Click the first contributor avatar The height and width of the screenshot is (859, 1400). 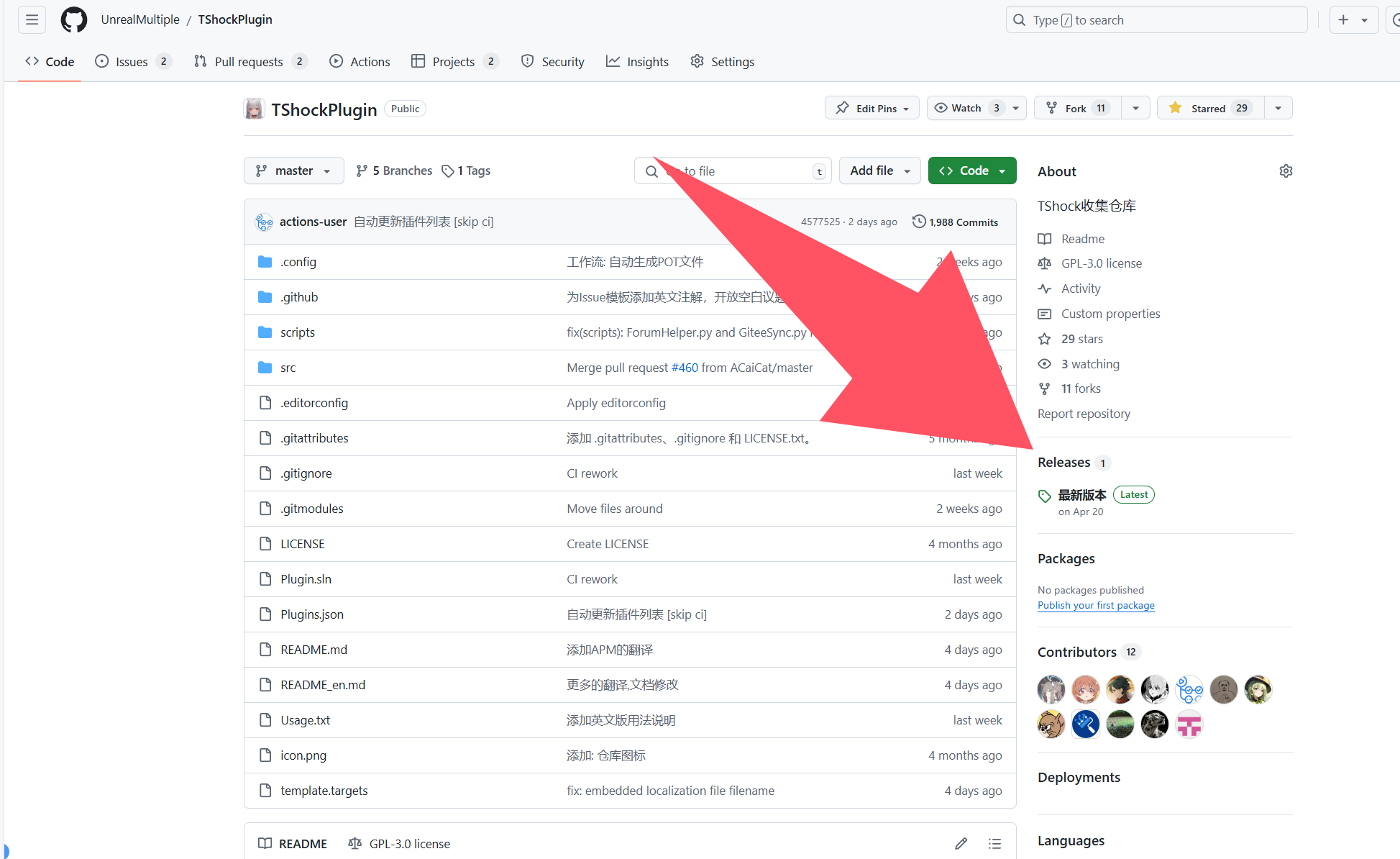point(1051,689)
